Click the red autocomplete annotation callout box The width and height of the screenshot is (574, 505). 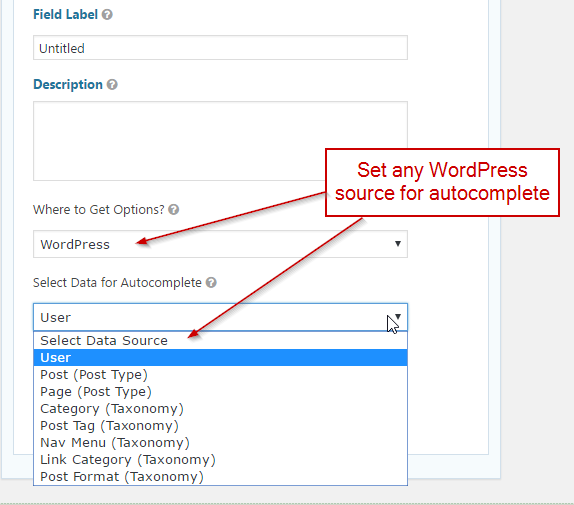tap(442, 182)
